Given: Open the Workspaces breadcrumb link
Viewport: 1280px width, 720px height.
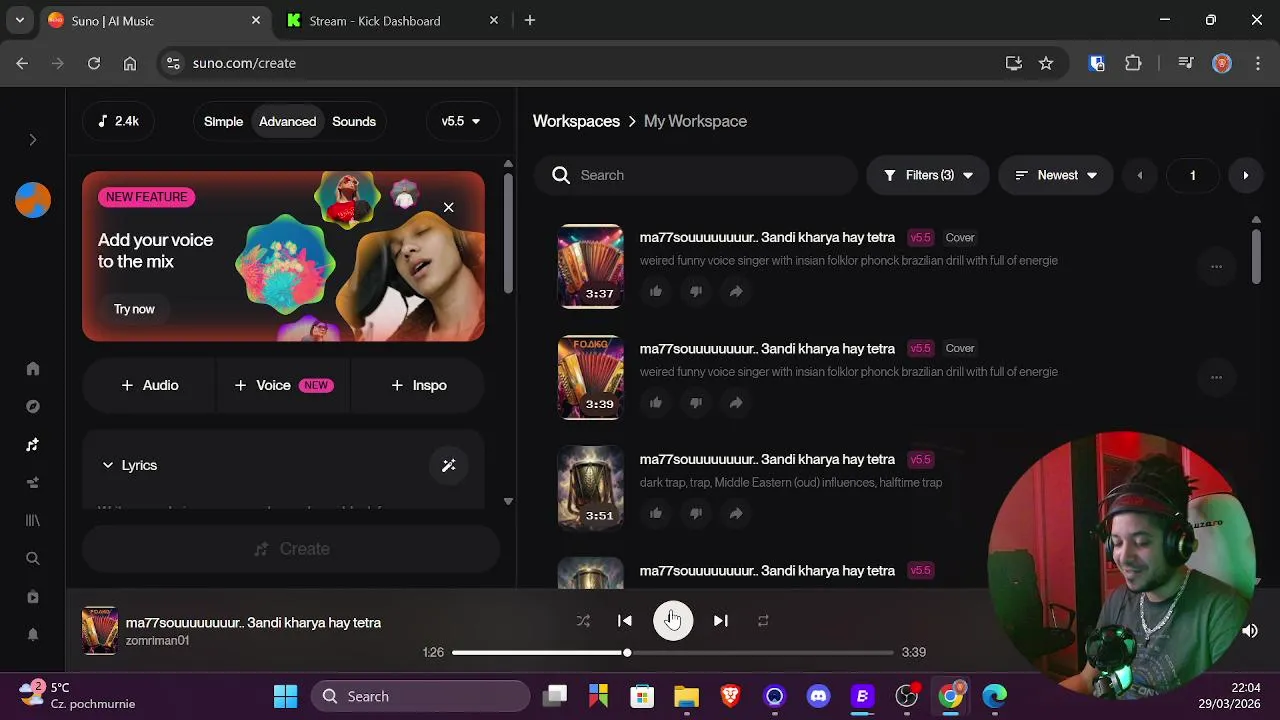Looking at the screenshot, I should [x=576, y=121].
